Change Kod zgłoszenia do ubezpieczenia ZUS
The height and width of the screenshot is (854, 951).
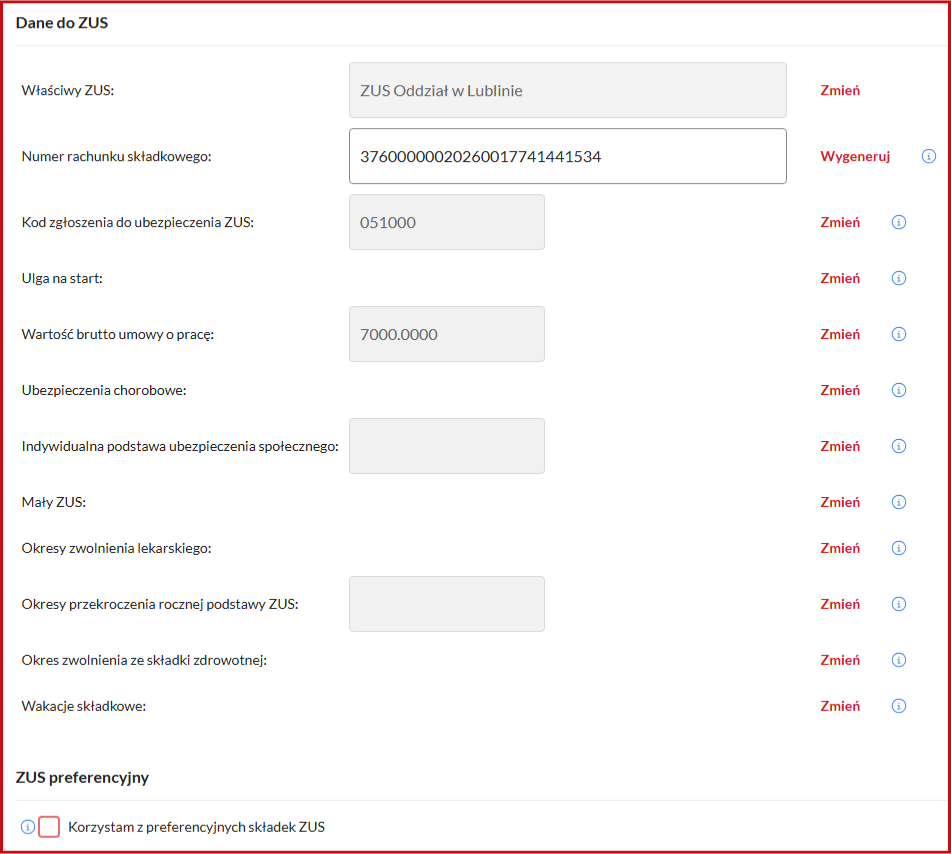tap(840, 223)
